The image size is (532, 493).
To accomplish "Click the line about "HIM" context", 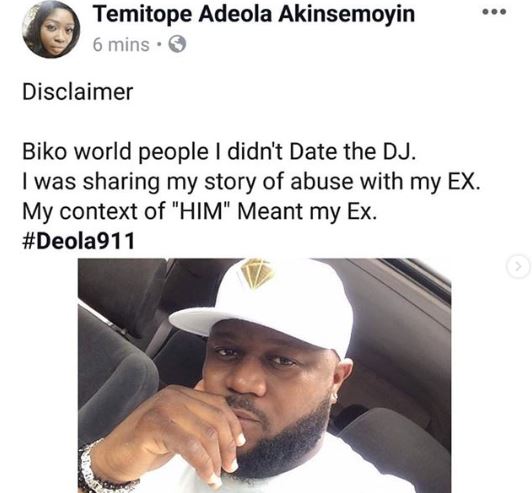I will pos(200,211).
